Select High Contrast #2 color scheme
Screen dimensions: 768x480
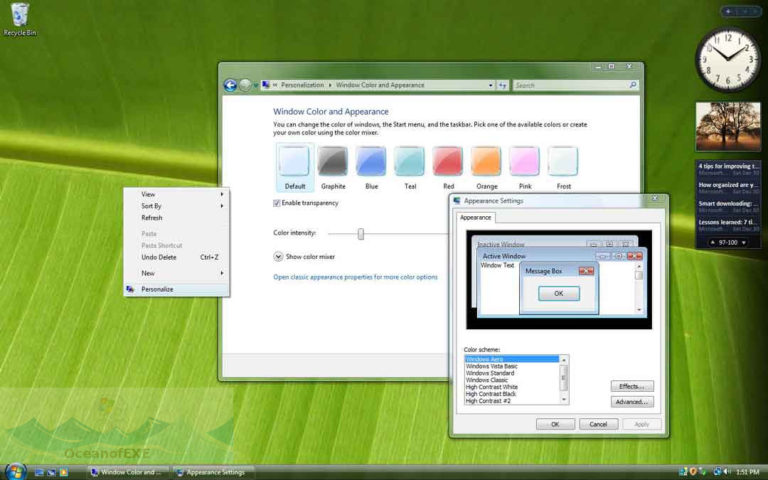click(512, 401)
